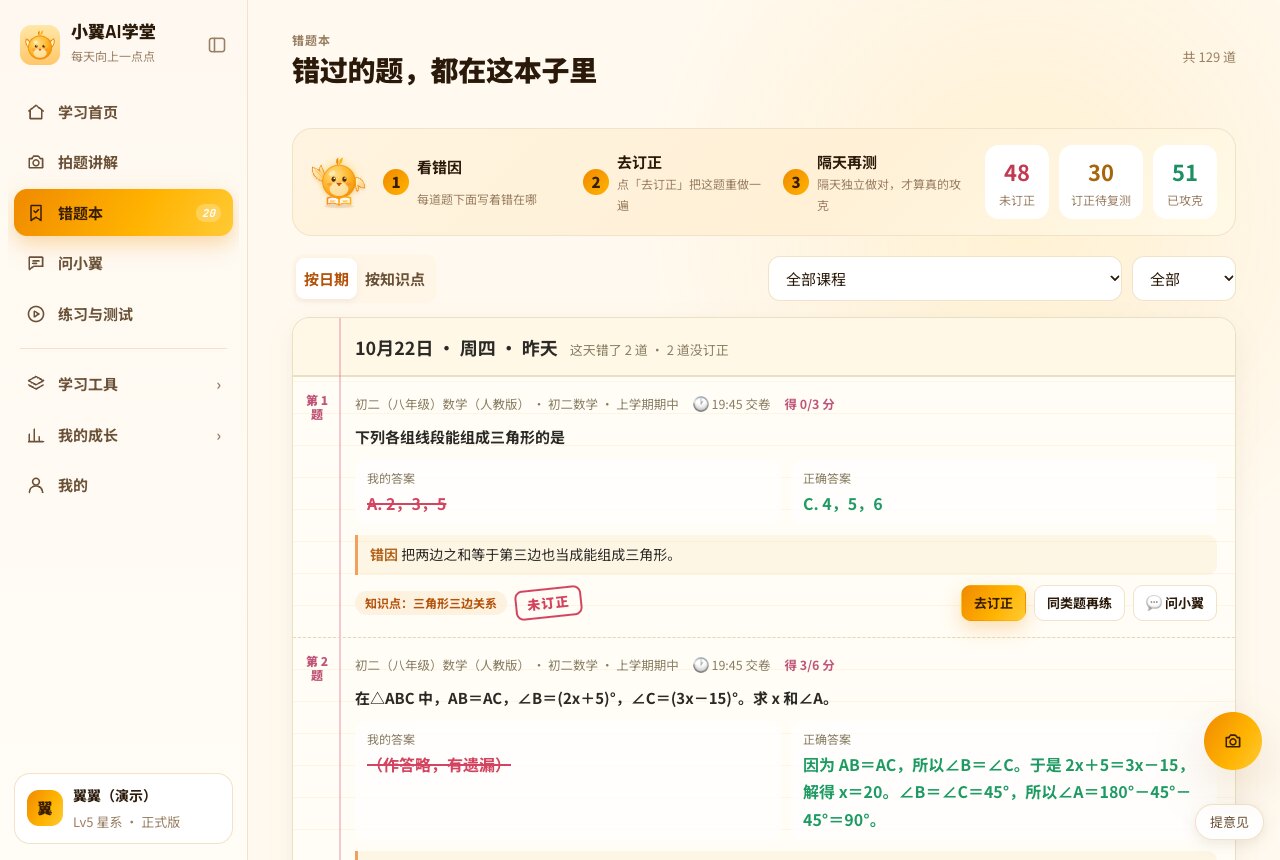Click the mascot chick in the steps banner
The width and height of the screenshot is (1280, 860).
(337, 182)
